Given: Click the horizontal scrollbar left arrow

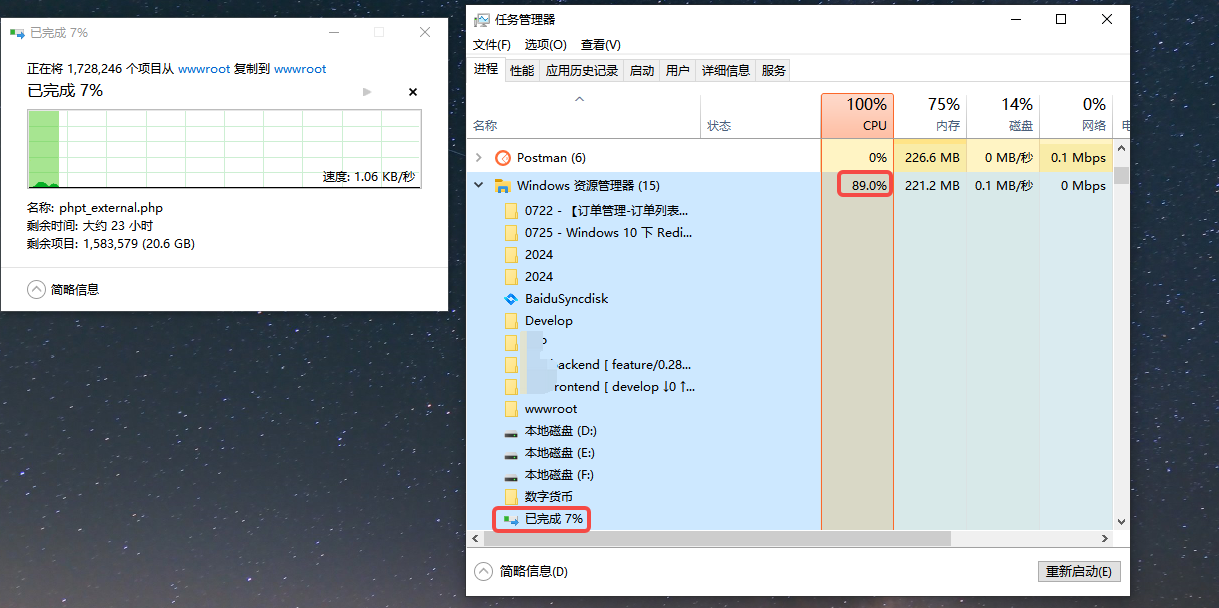Looking at the screenshot, I should click(x=474, y=538).
